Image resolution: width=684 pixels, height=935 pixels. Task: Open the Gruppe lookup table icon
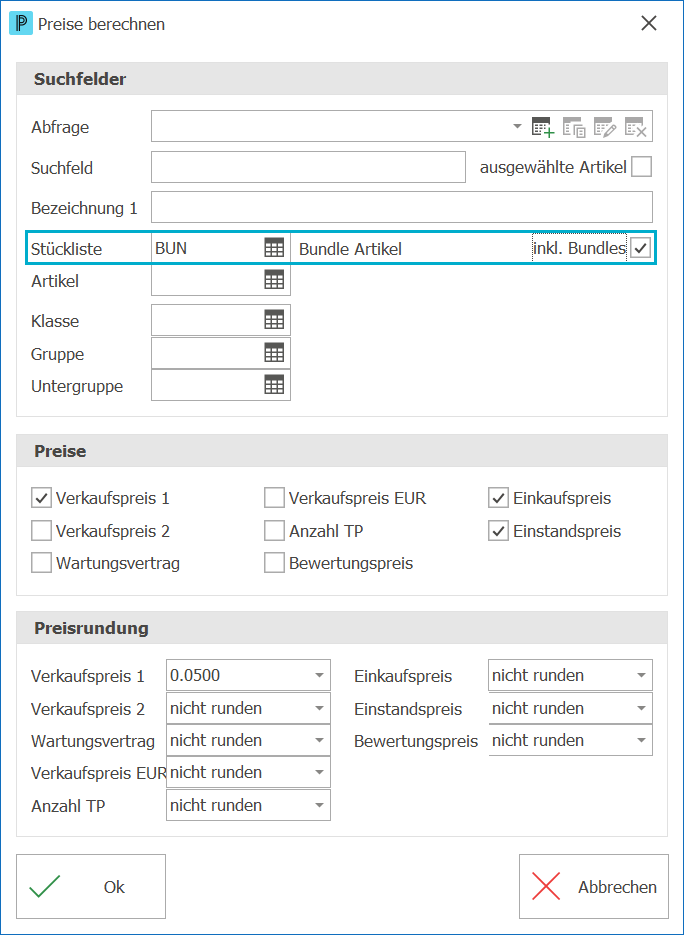pos(274,354)
